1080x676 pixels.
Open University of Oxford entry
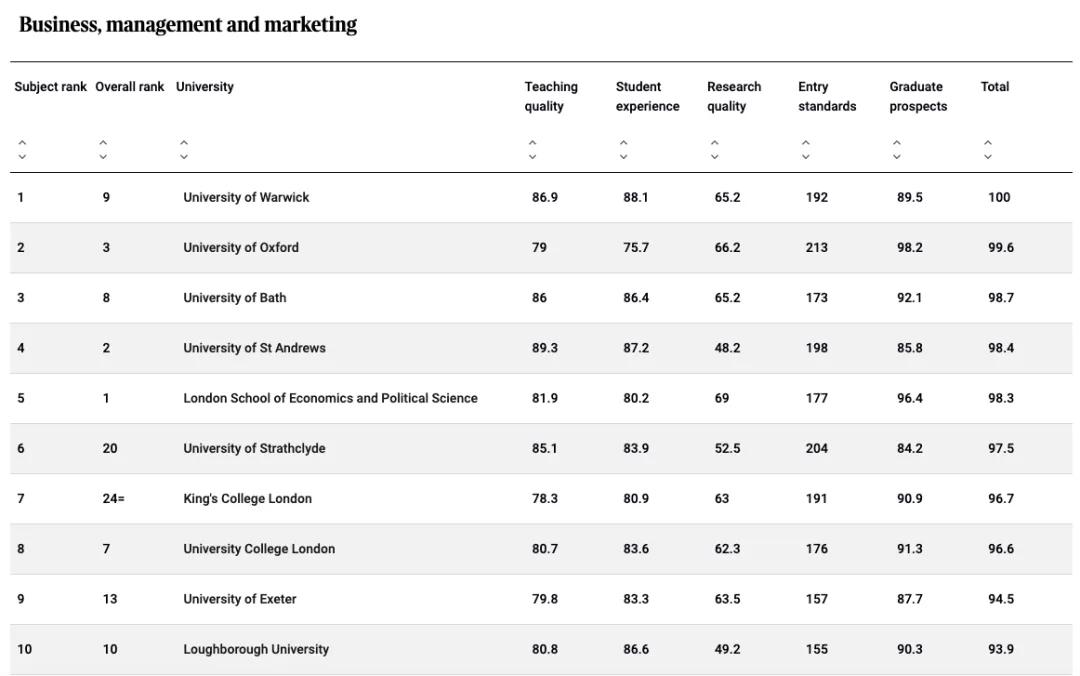click(x=241, y=248)
